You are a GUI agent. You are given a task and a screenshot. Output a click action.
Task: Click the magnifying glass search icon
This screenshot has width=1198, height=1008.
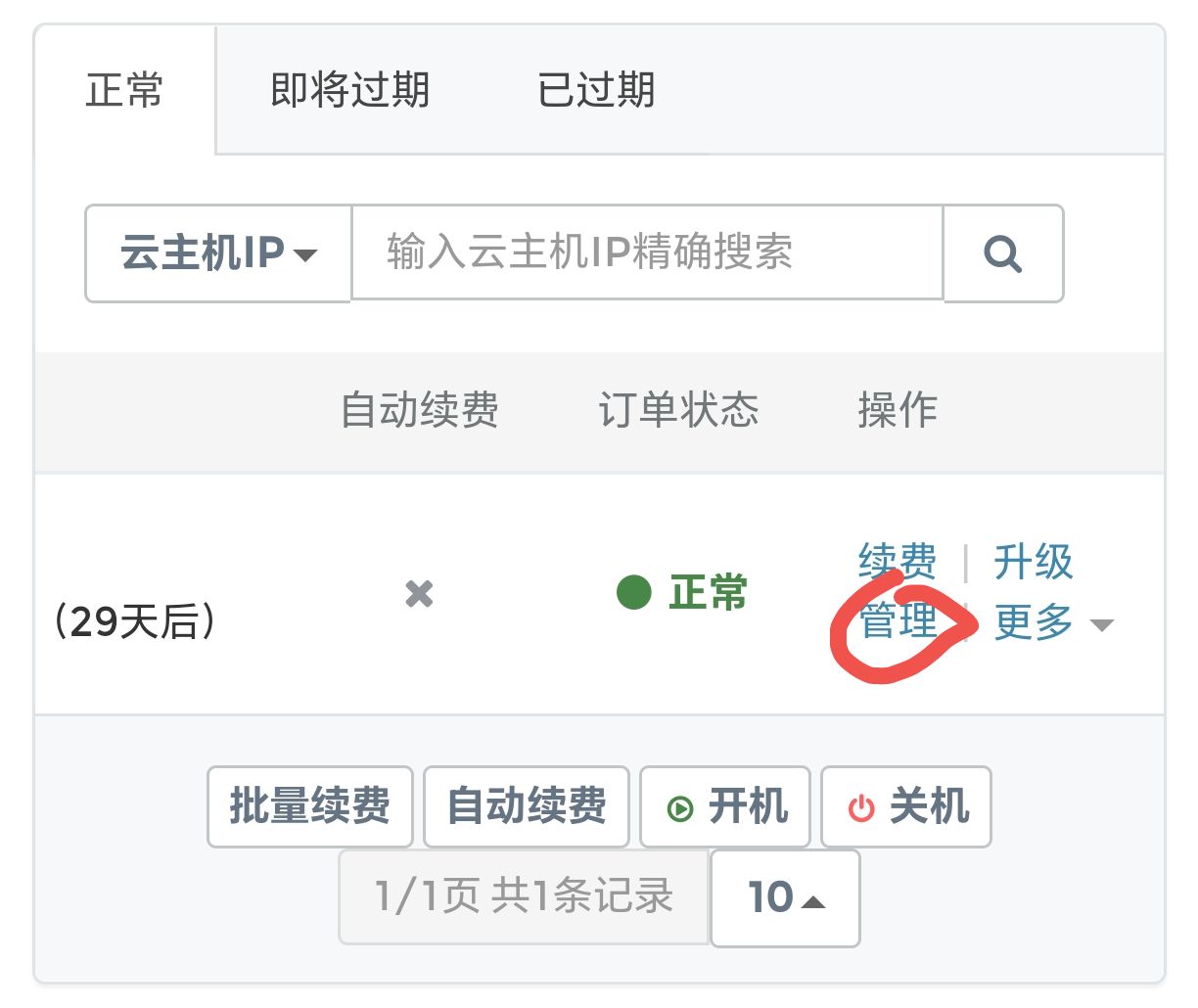pos(1002,253)
